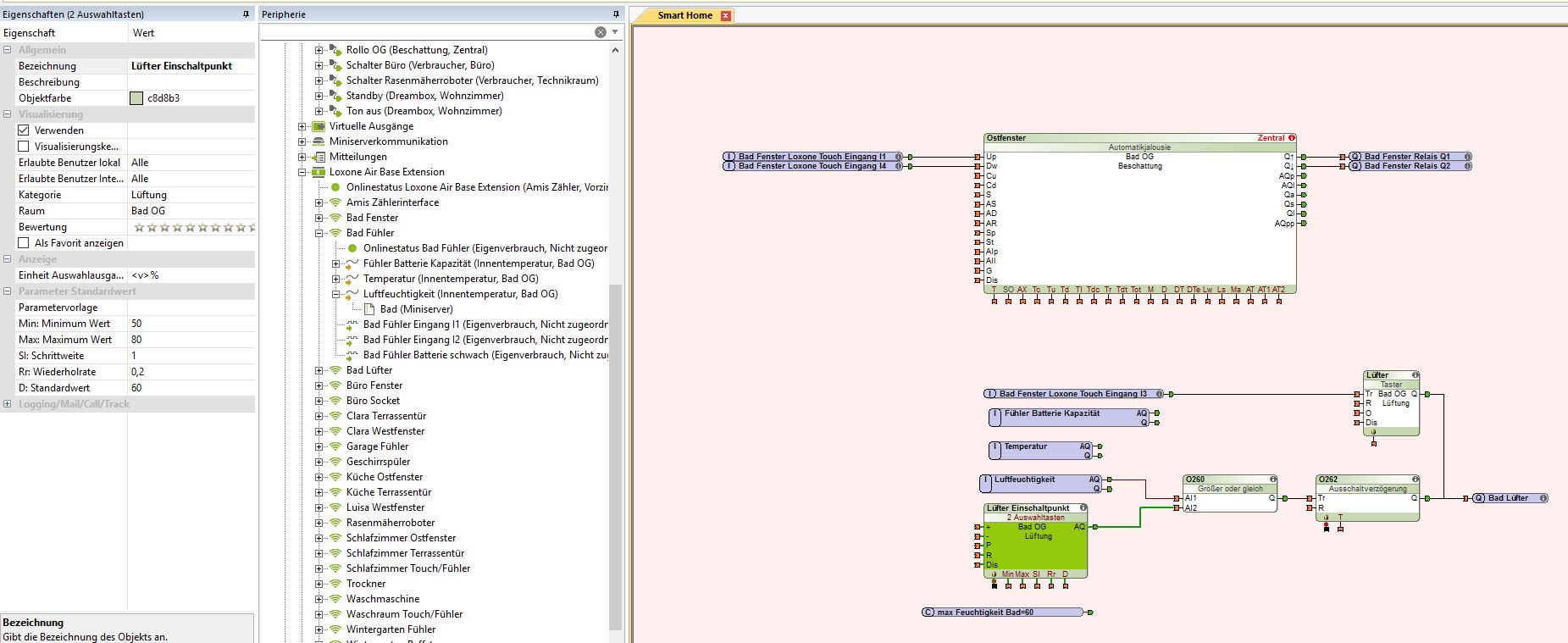Select Waschmaschine in the periphery tree
The height and width of the screenshot is (643, 1568).
tap(382, 599)
